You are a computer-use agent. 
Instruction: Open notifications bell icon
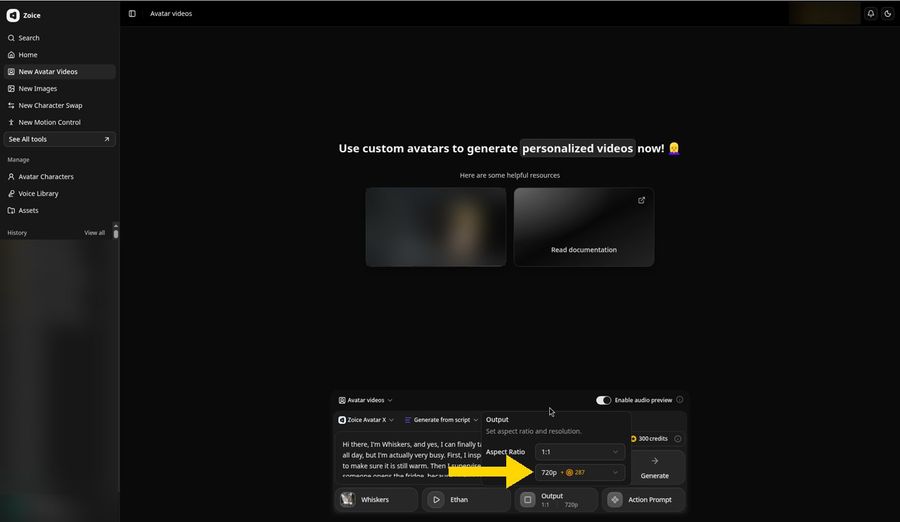[871, 14]
